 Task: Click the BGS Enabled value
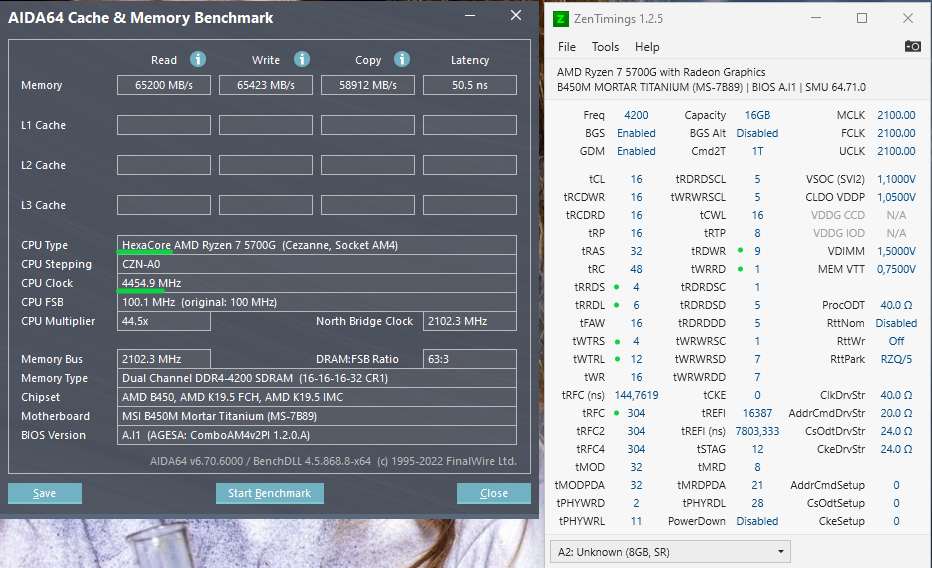pos(636,133)
